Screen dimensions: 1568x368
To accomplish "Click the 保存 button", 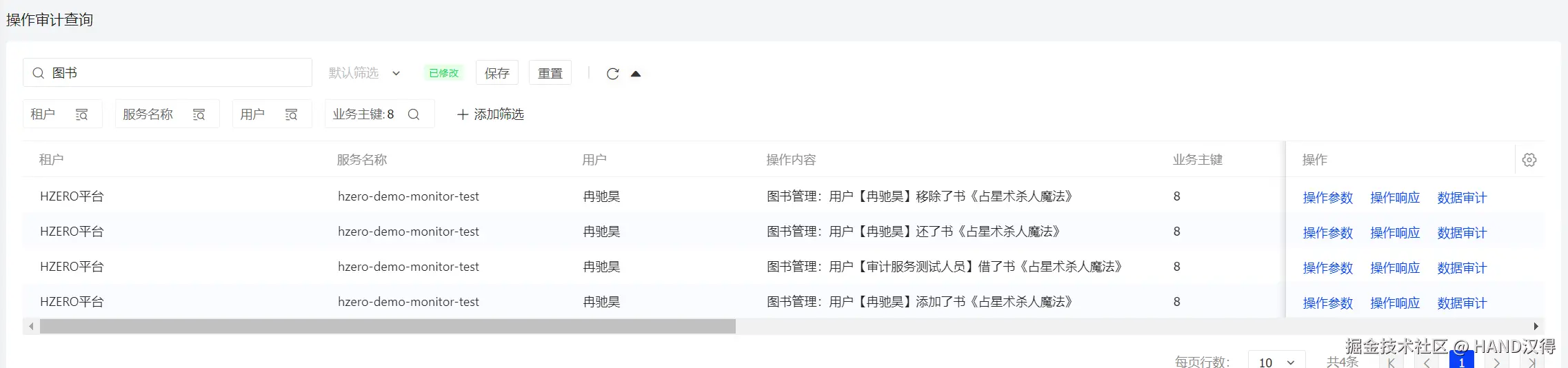I will click(496, 73).
